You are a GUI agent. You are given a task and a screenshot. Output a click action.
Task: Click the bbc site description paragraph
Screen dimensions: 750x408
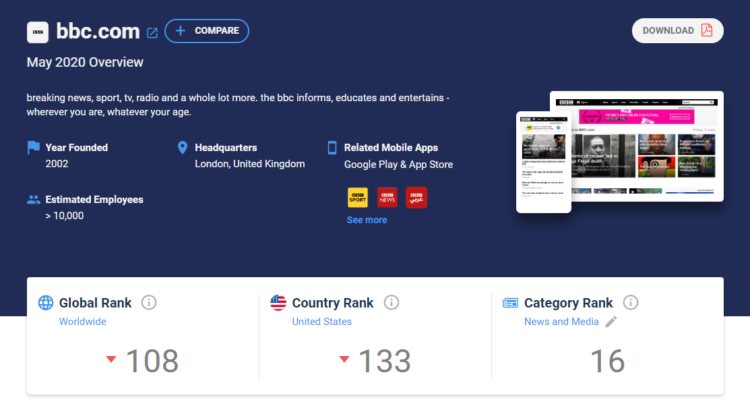click(238, 105)
